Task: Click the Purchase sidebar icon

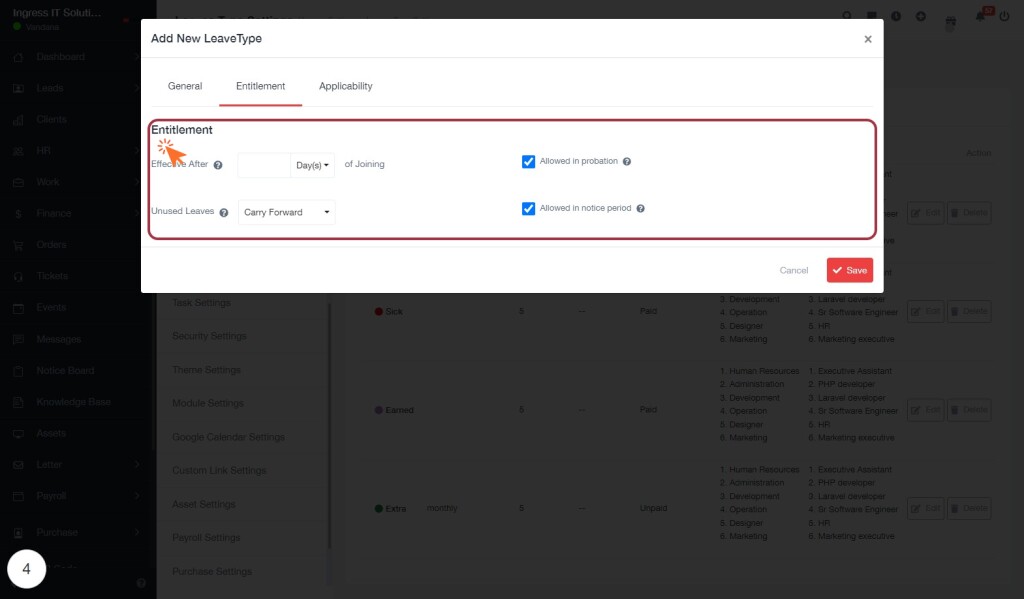Action: 18,532
